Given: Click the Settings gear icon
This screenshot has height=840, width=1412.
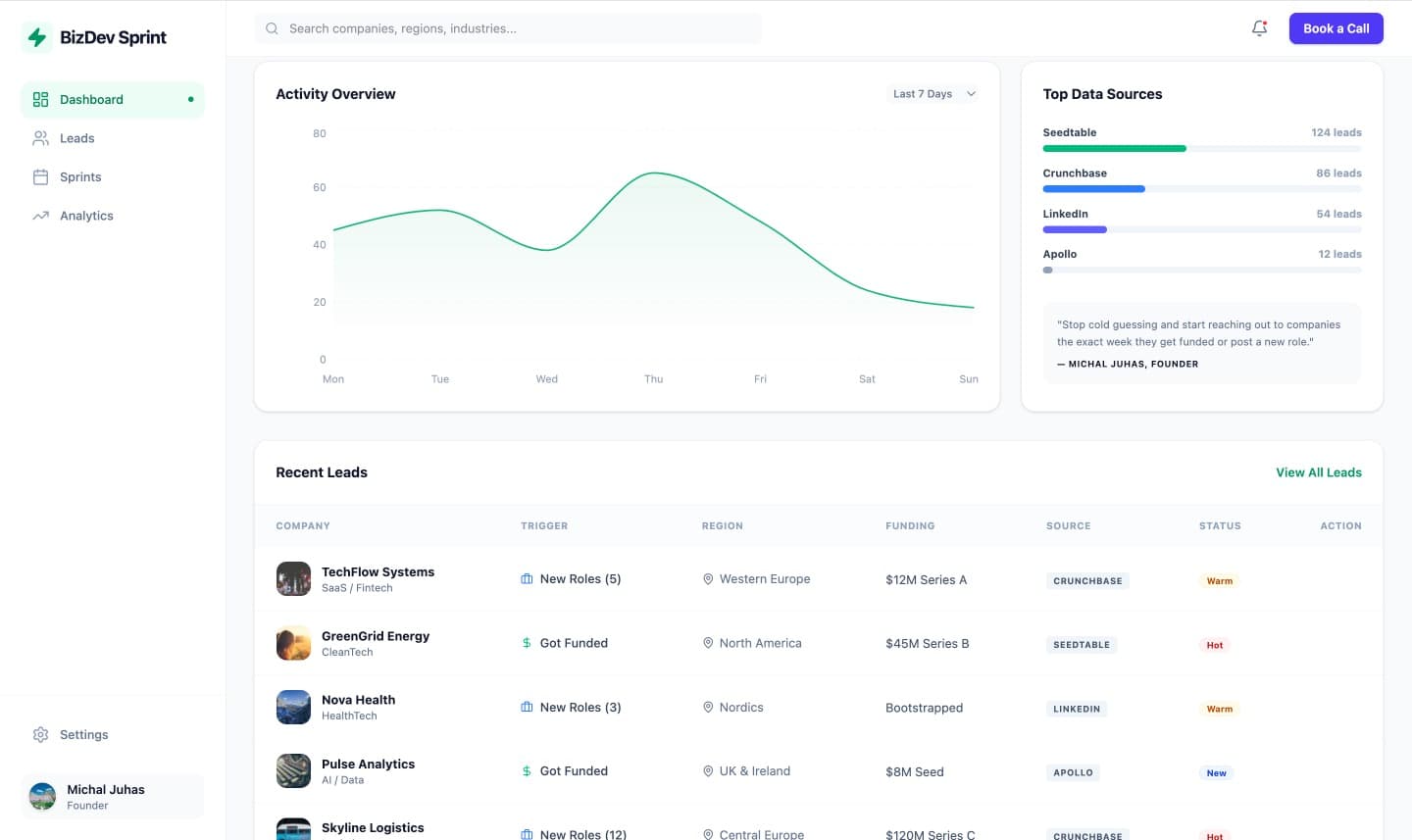Looking at the screenshot, I should click(40, 734).
